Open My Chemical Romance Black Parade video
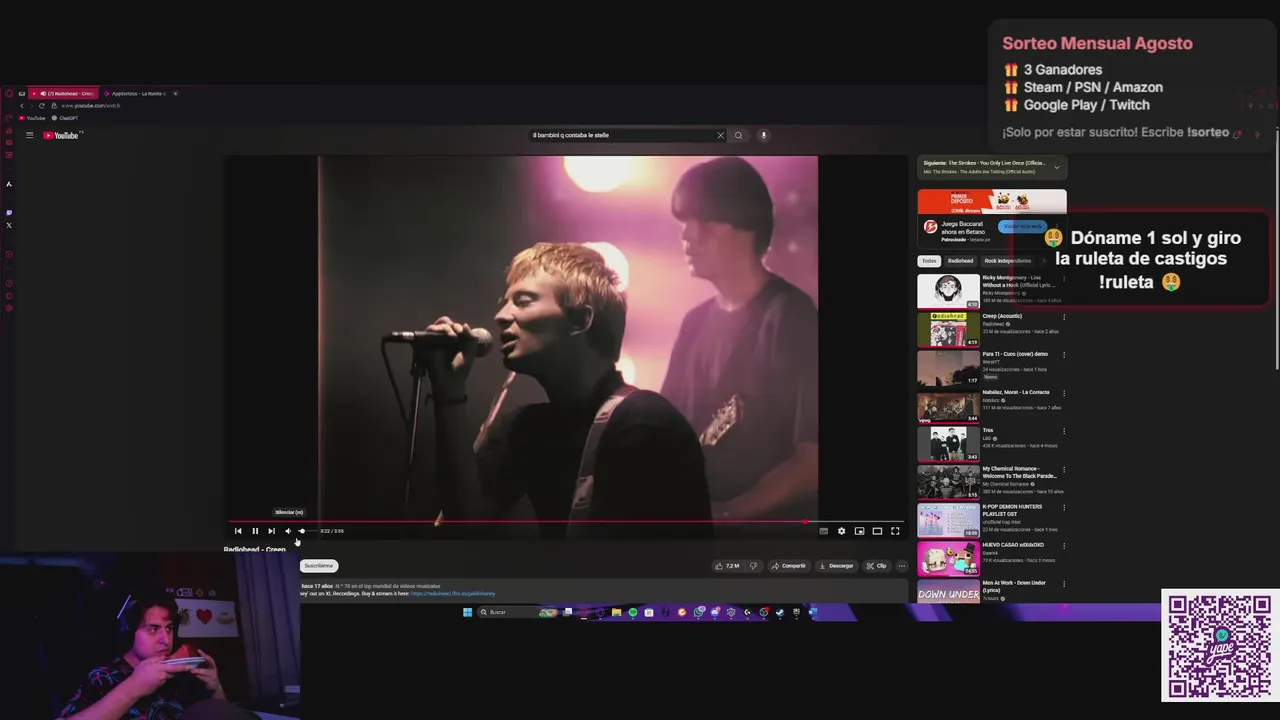This screenshot has width=1280, height=720. click(x=949, y=482)
